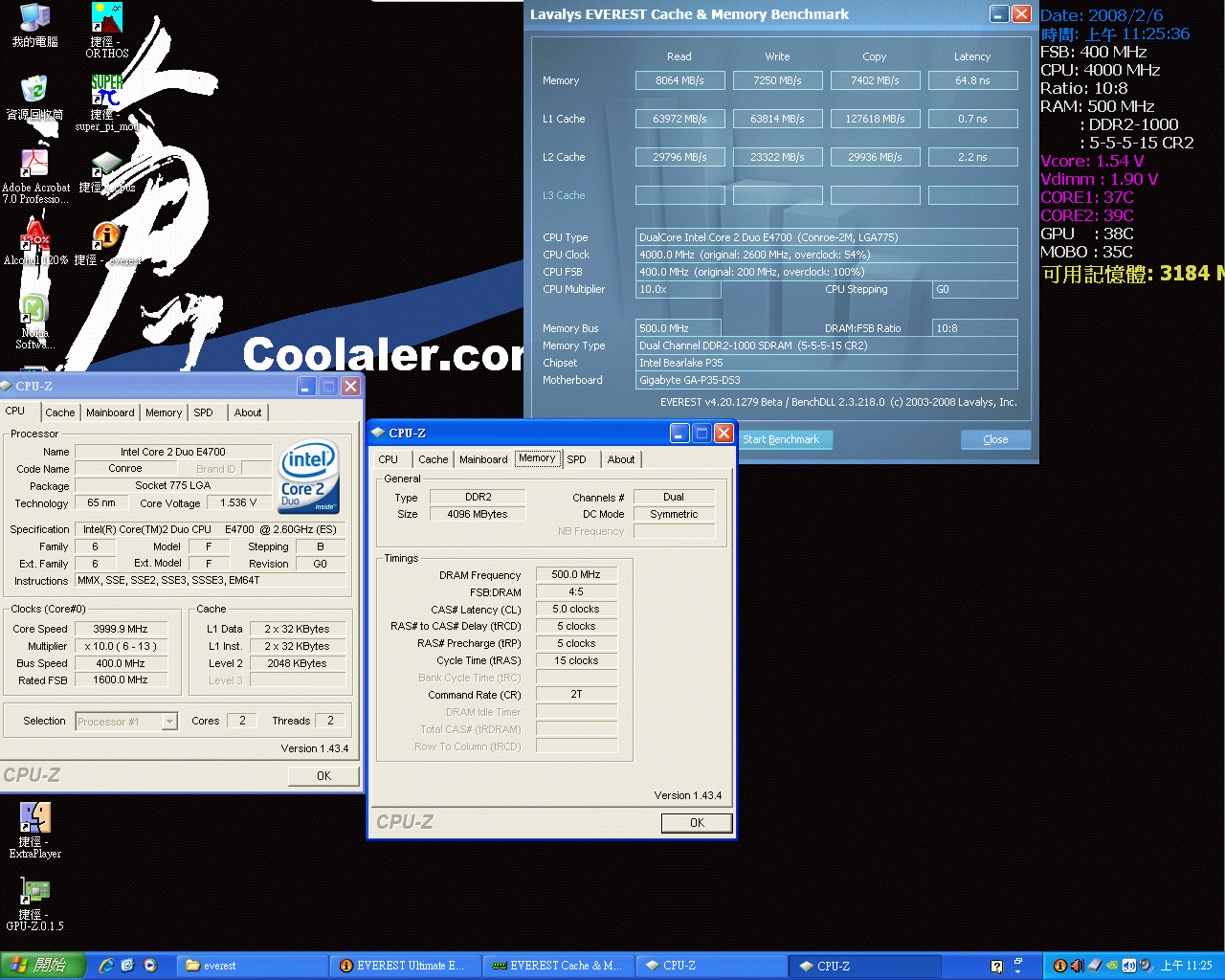
Task: Open Memory tab in left CPU-Z window
Action: (164, 412)
